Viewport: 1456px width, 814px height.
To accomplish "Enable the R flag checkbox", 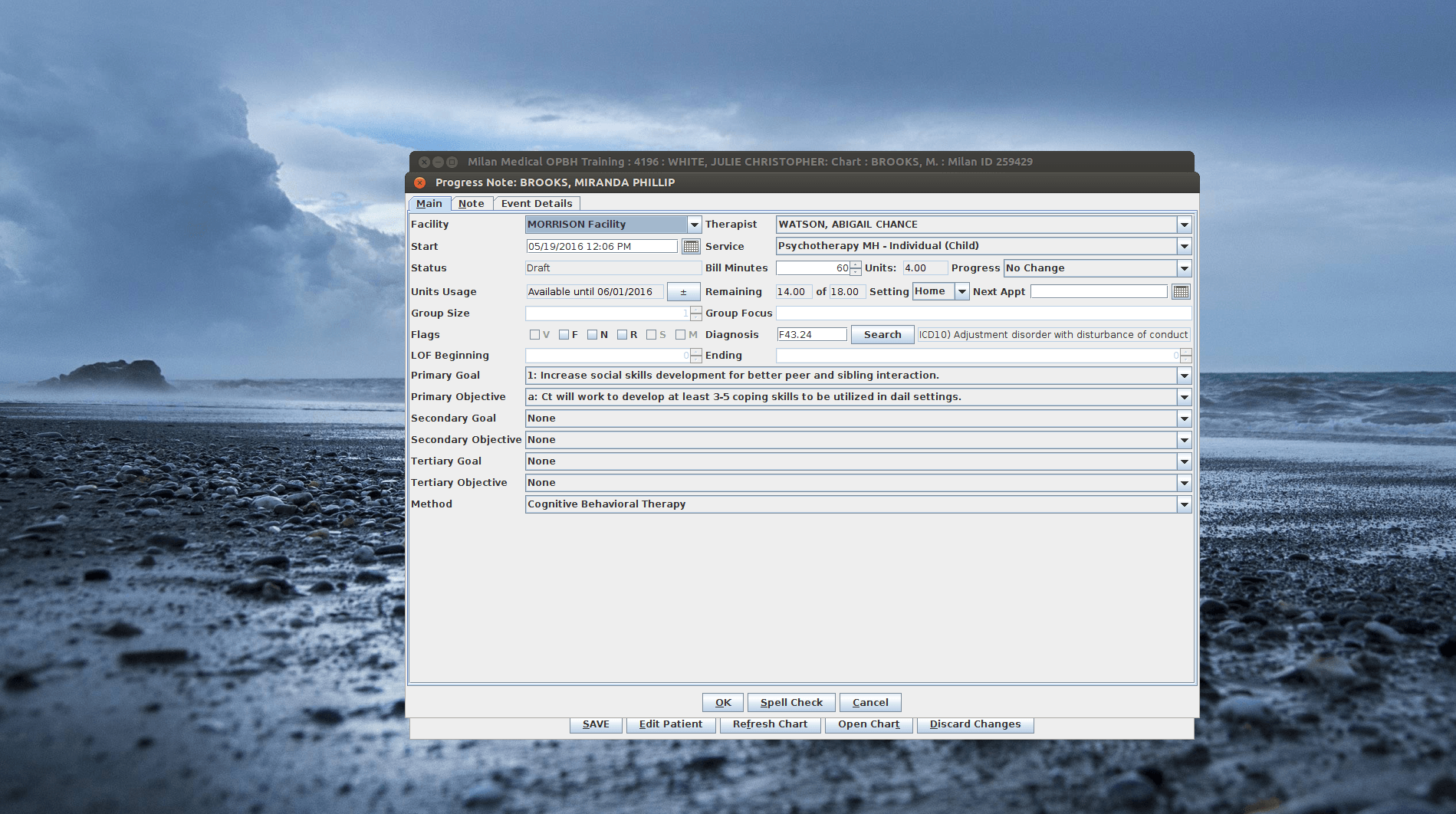I will (x=622, y=334).
